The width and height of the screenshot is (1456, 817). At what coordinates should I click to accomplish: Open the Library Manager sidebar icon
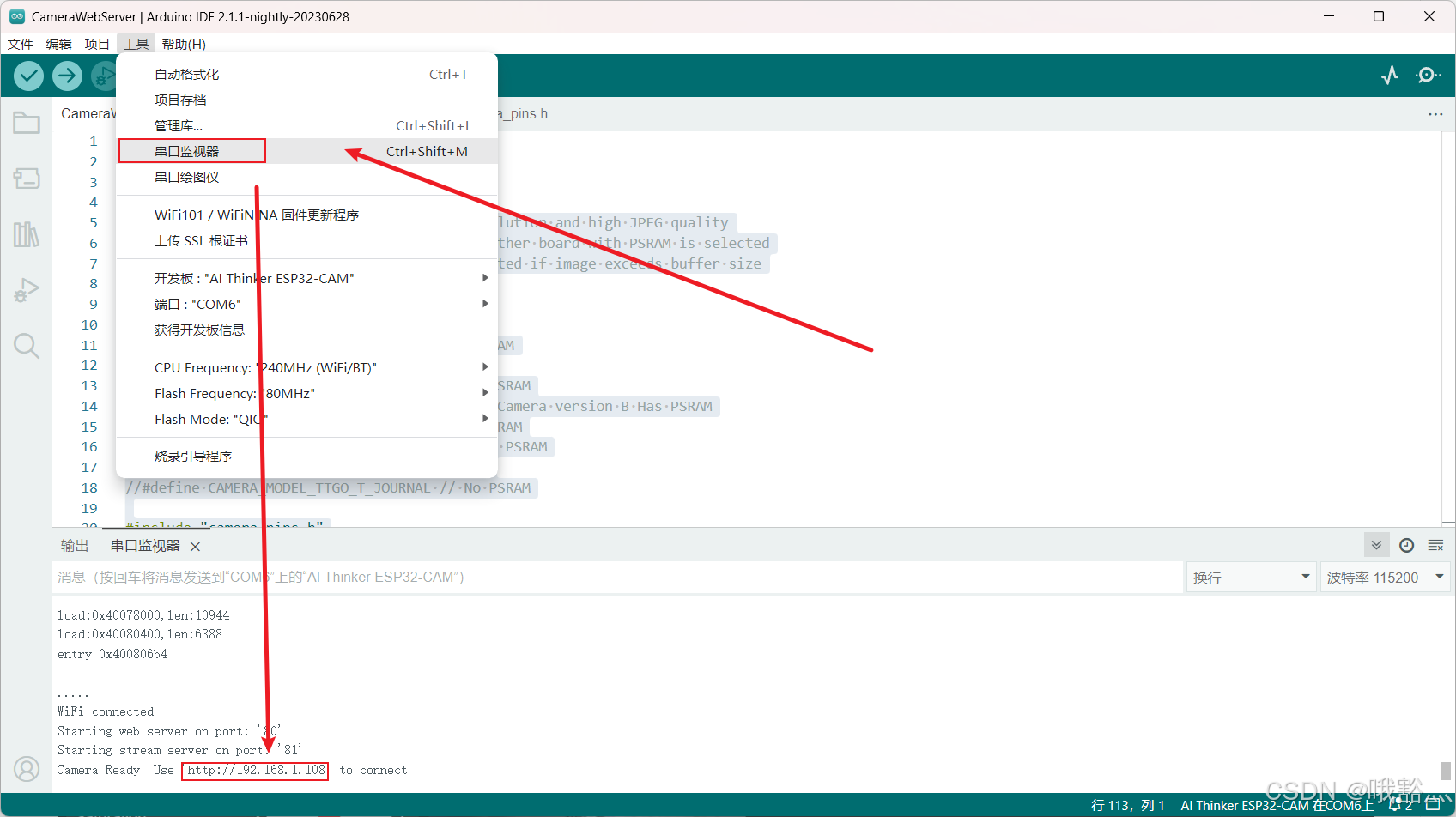click(27, 234)
